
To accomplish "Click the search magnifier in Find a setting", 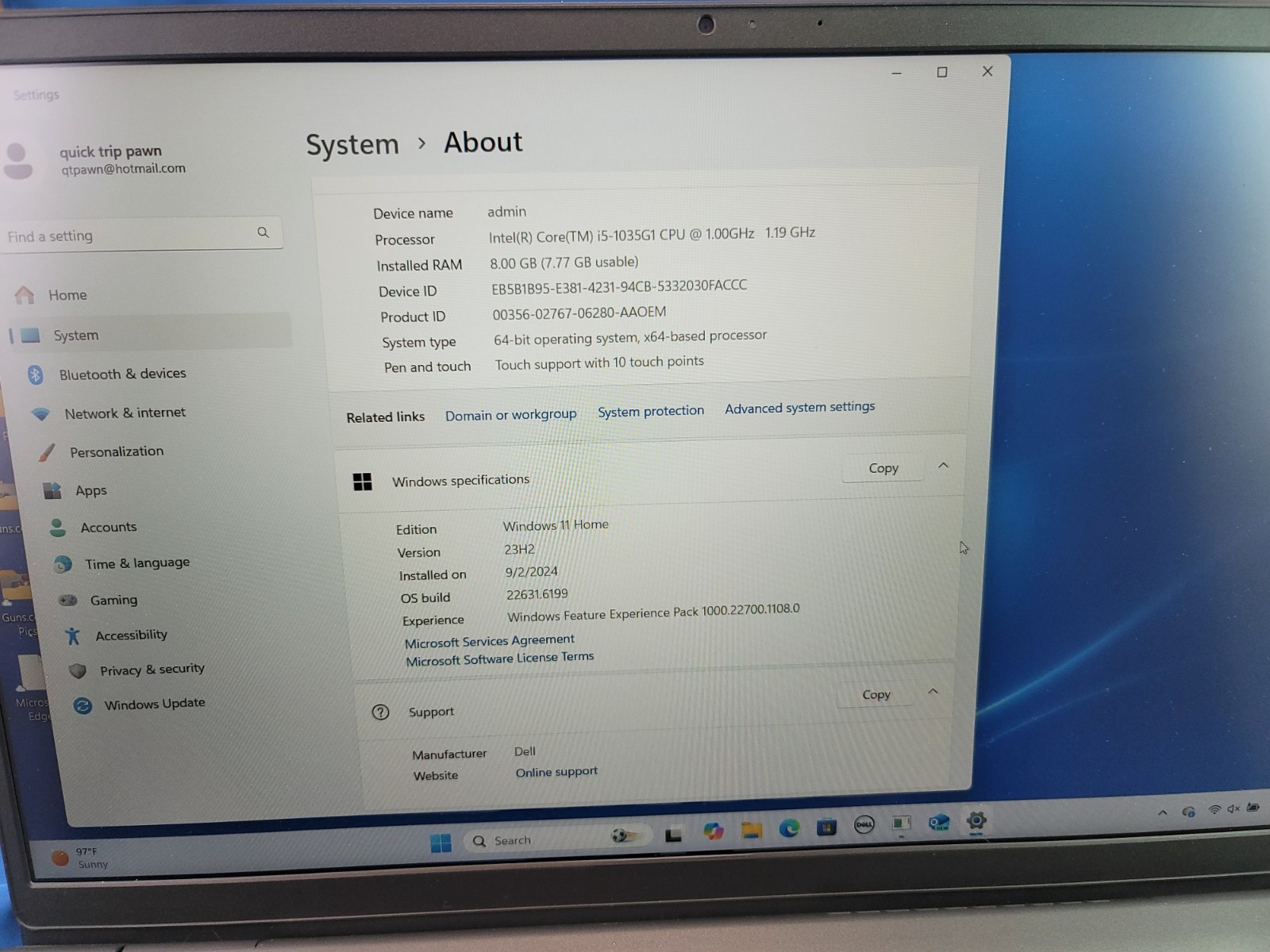I will coord(263,232).
